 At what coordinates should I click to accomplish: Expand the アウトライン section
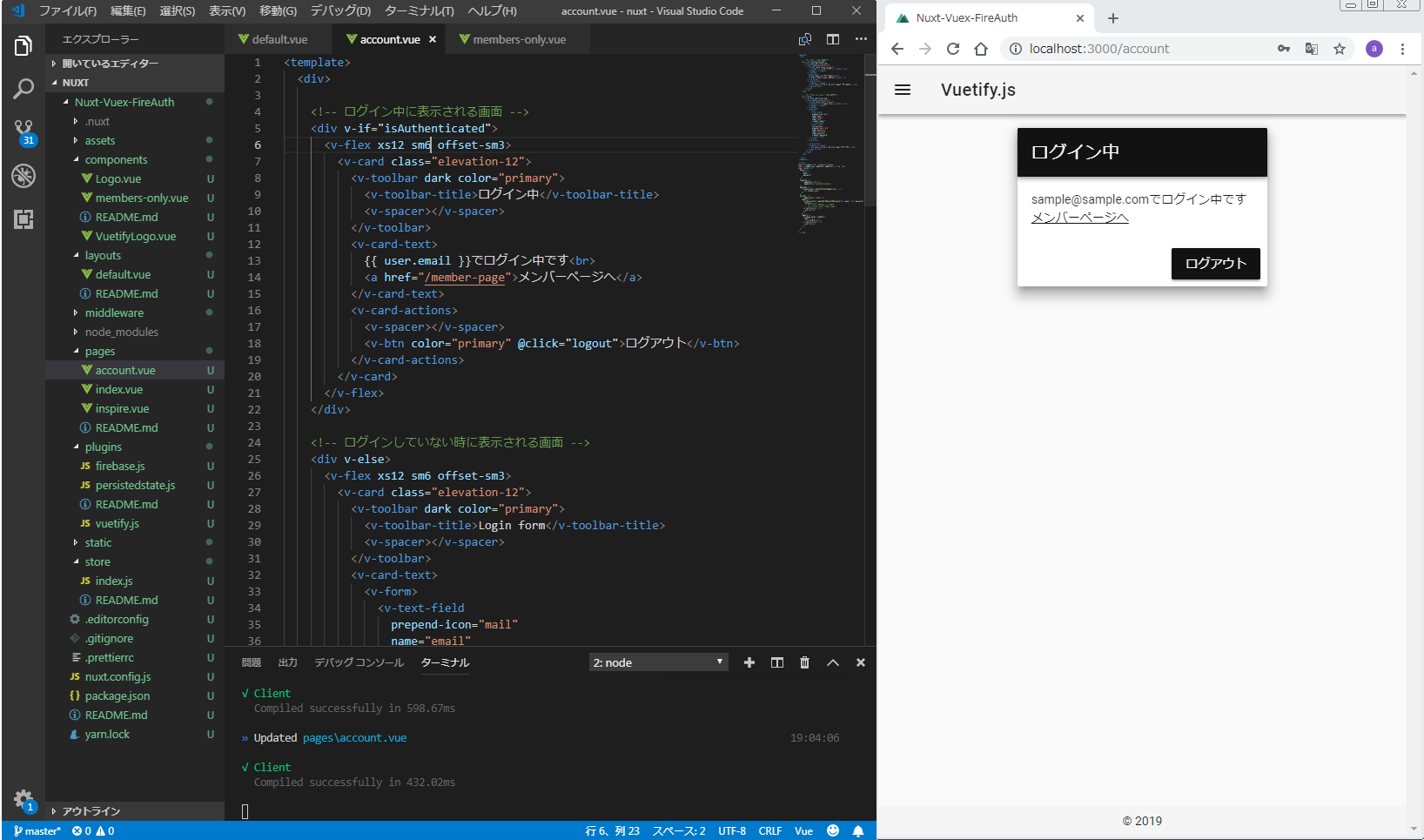point(91,811)
